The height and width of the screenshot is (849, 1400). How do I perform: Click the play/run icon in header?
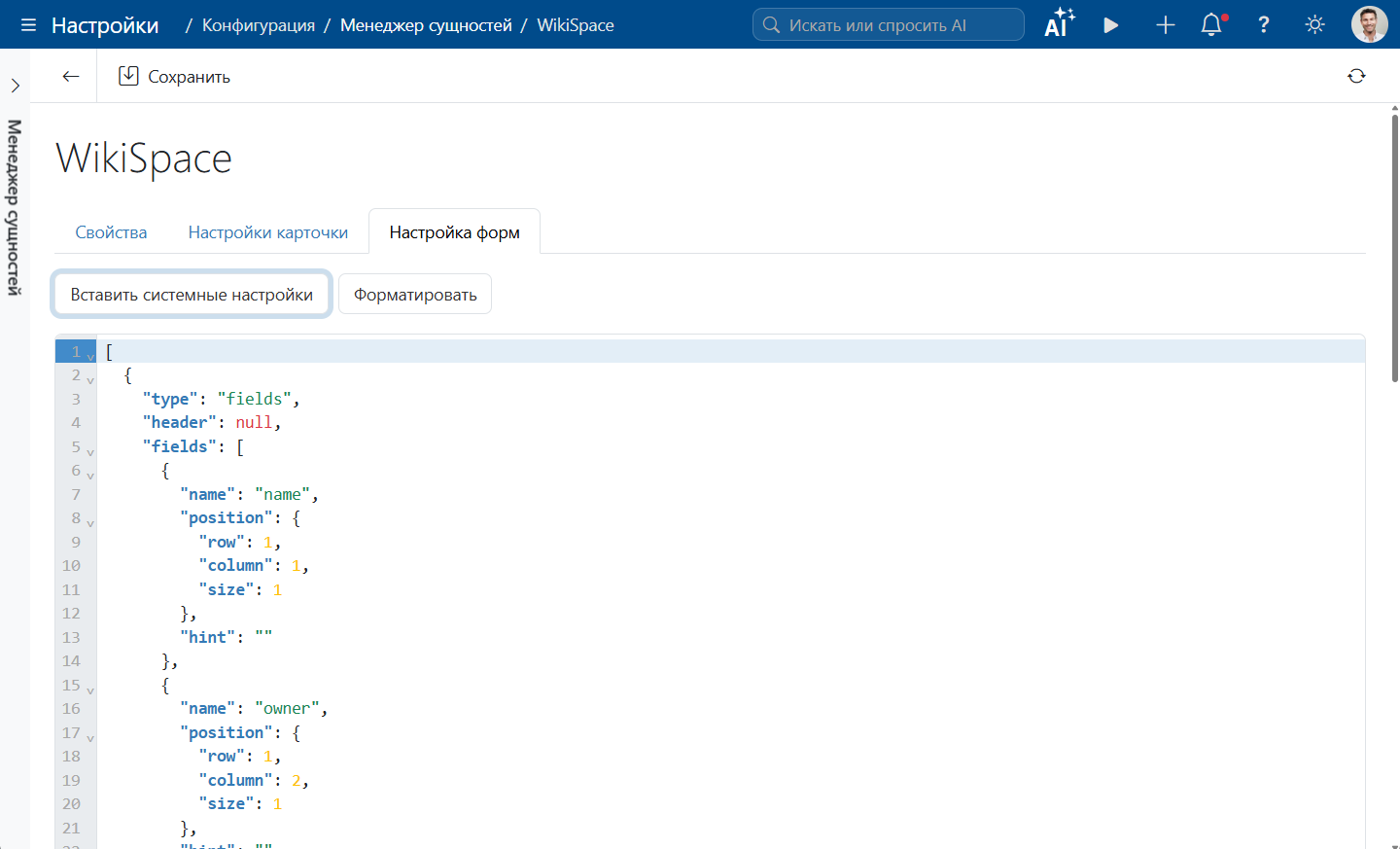point(1111,25)
